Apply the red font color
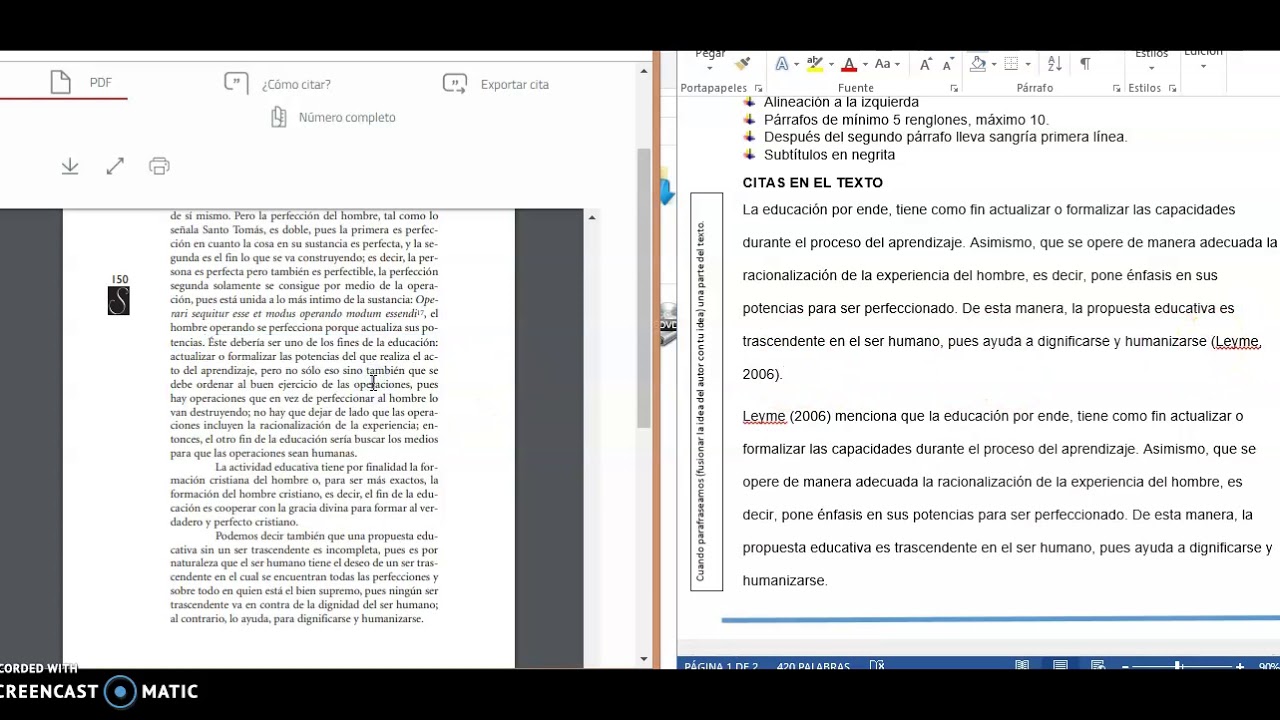Image resolution: width=1280 pixels, height=720 pixels. click(x=849, y=64)
